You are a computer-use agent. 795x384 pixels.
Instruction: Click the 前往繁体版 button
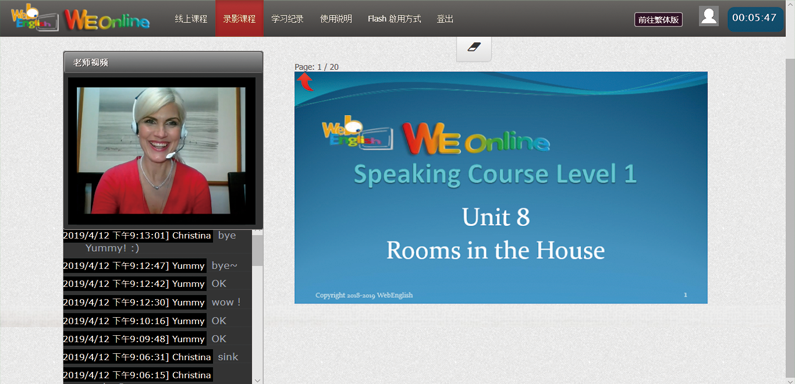point(658,19)
